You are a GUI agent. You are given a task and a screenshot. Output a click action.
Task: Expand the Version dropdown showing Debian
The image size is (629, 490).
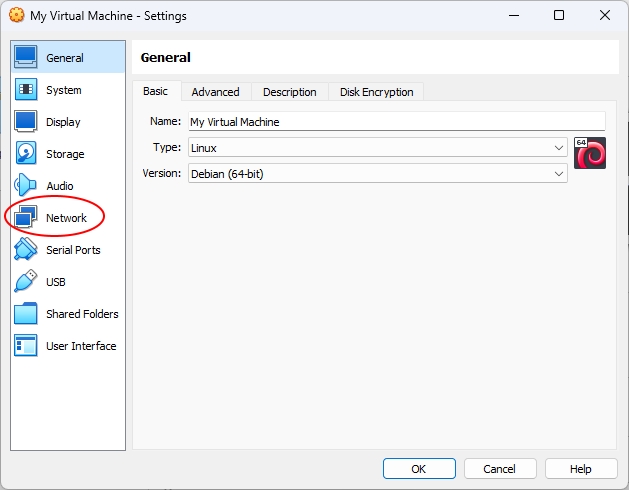click(x=377, y=174)
